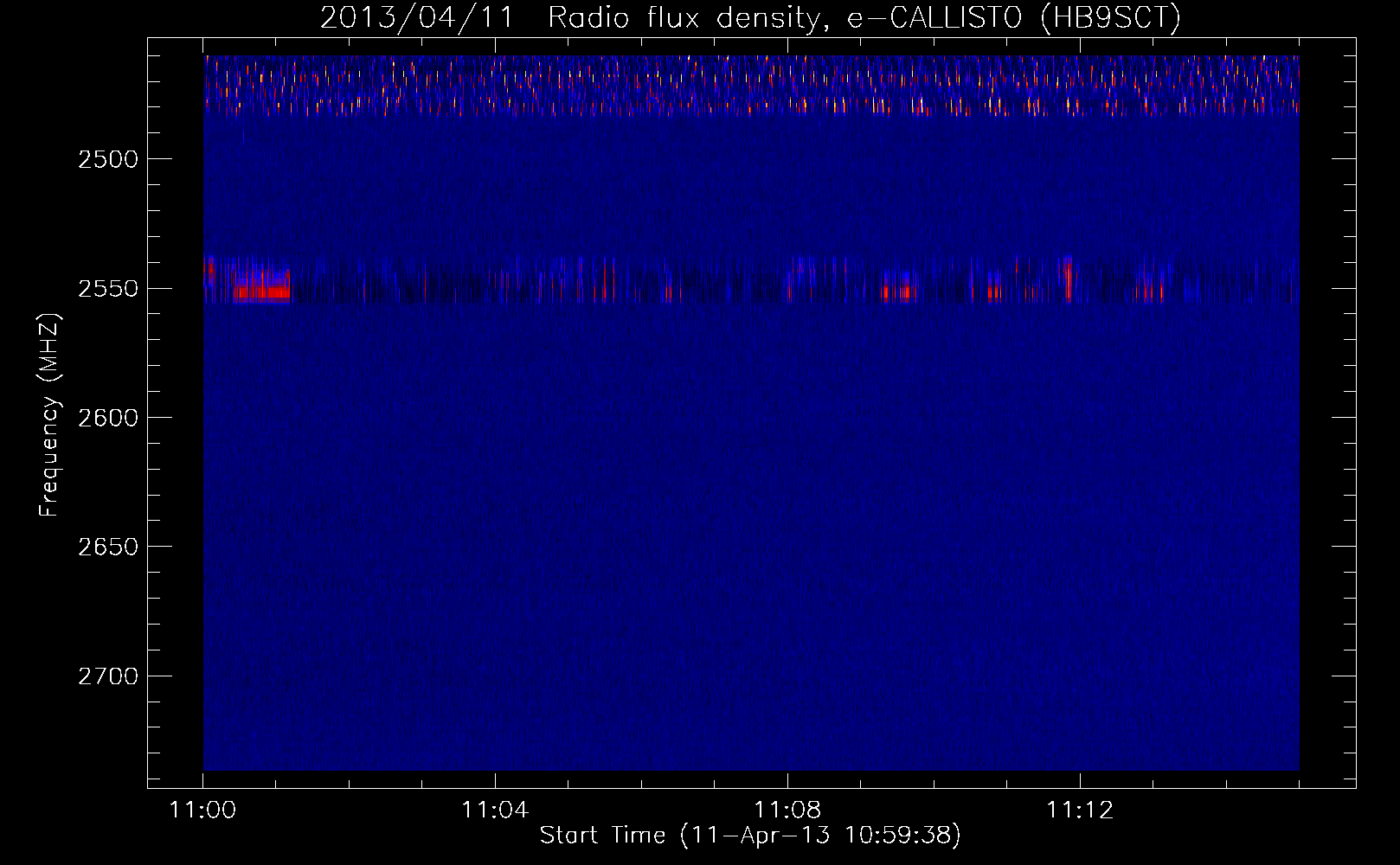Click the 11:12 time tick label
Screen dimensions: 1400x865
[x=1080, y=811]
